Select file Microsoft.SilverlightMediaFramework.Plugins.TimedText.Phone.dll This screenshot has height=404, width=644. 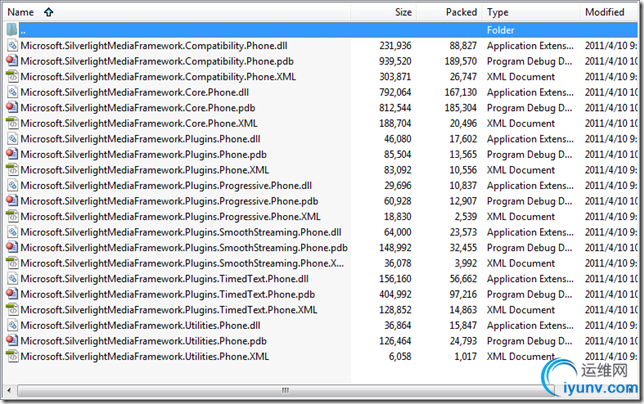(x=165, y=279)
